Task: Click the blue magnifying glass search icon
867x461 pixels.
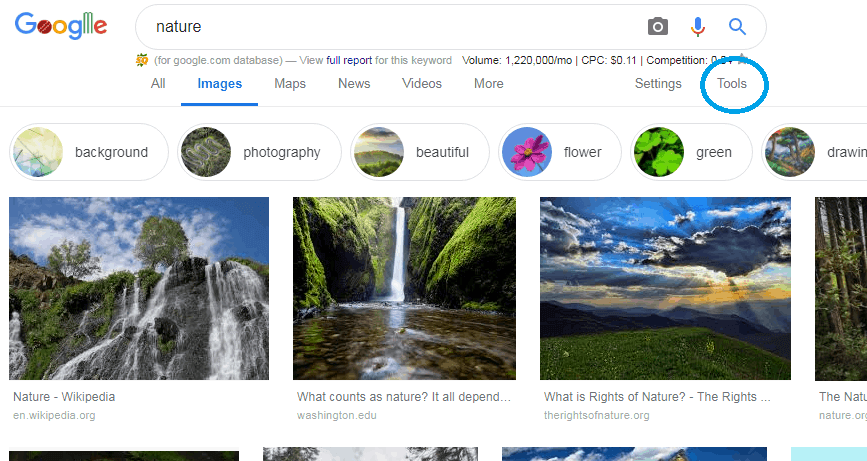Action: 737,27
